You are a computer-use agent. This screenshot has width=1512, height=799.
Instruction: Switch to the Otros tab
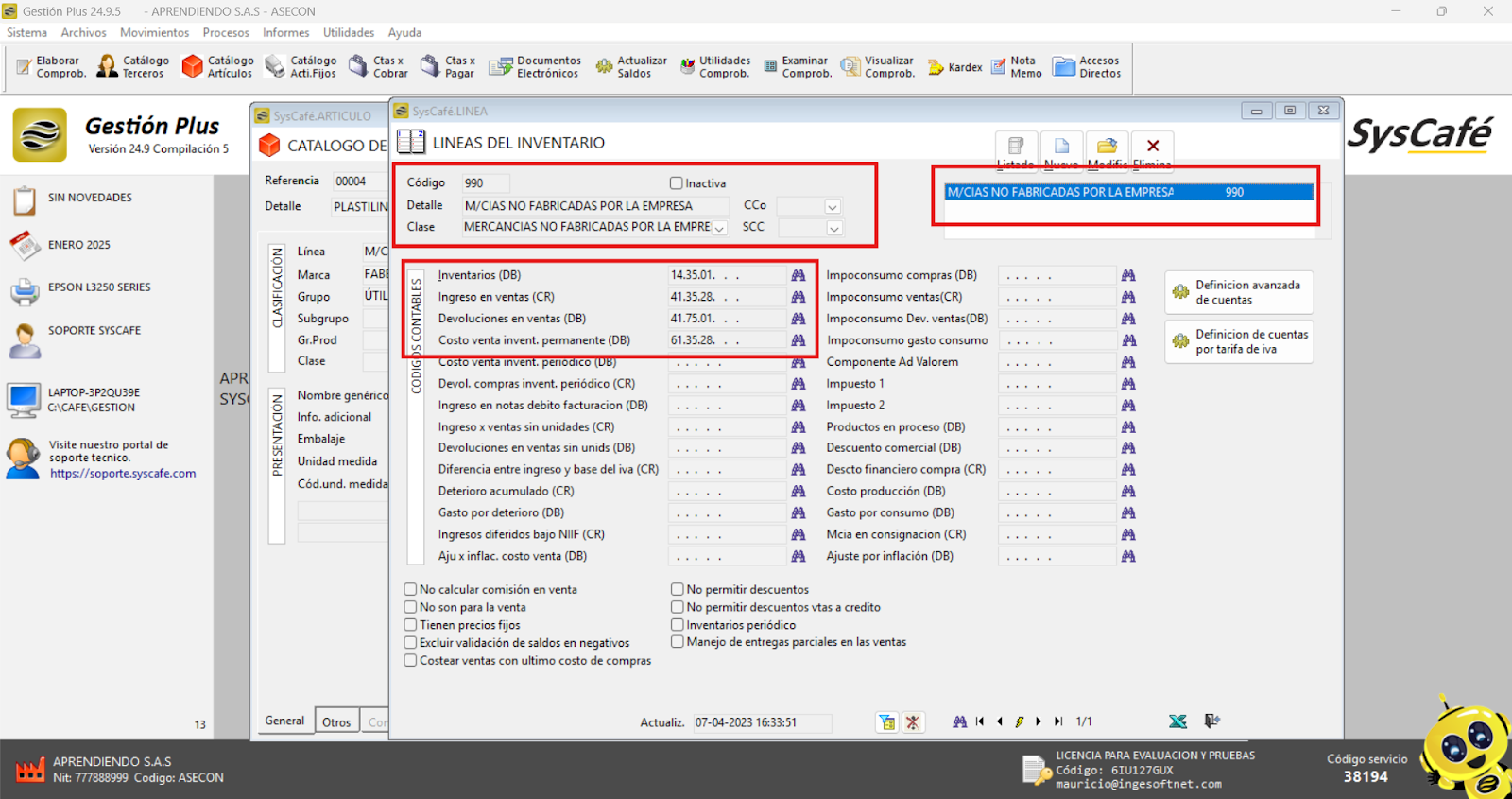[336, 722]
